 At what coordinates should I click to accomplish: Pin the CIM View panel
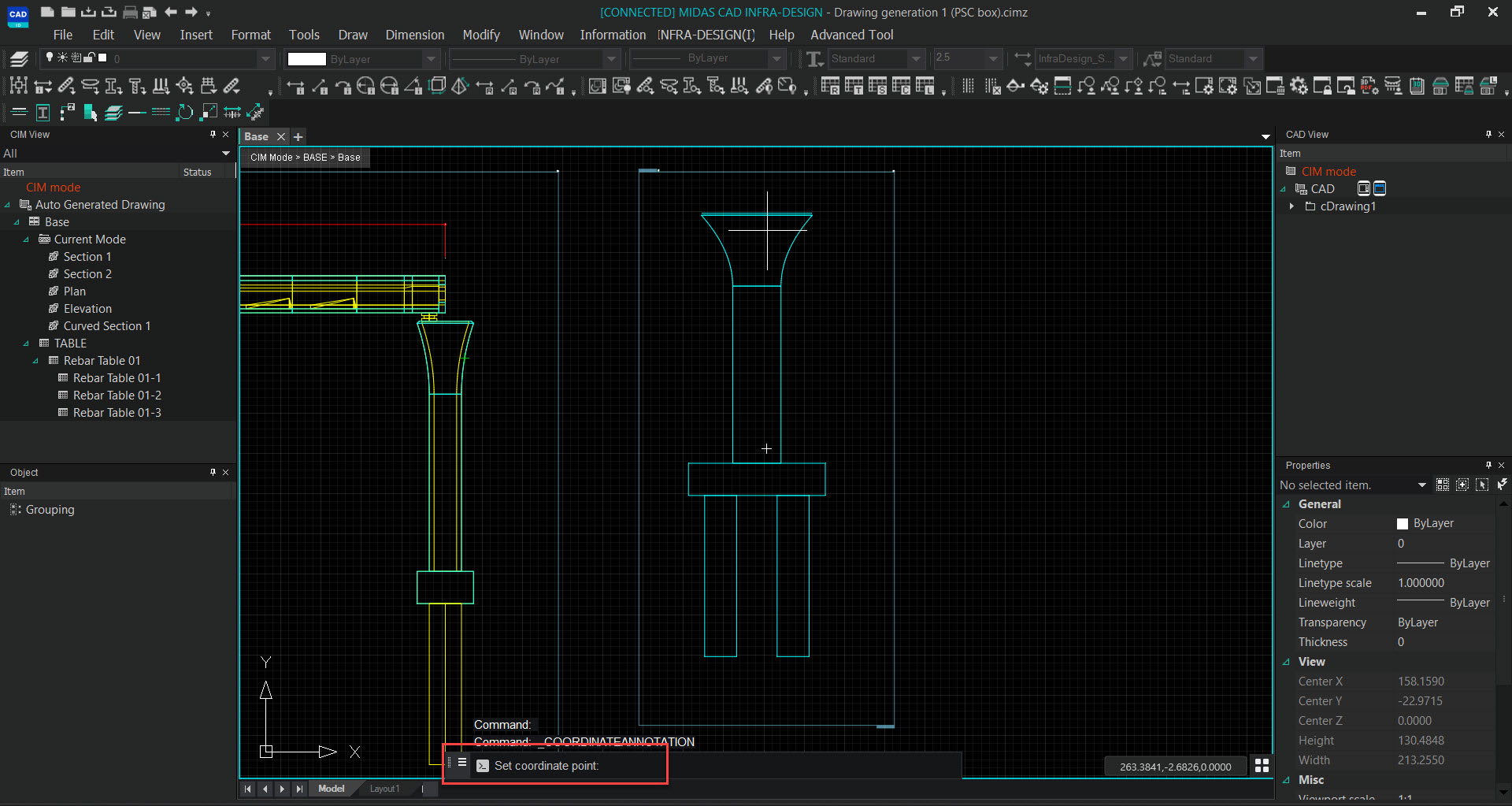pyautogui.click(x=213, y=135)
